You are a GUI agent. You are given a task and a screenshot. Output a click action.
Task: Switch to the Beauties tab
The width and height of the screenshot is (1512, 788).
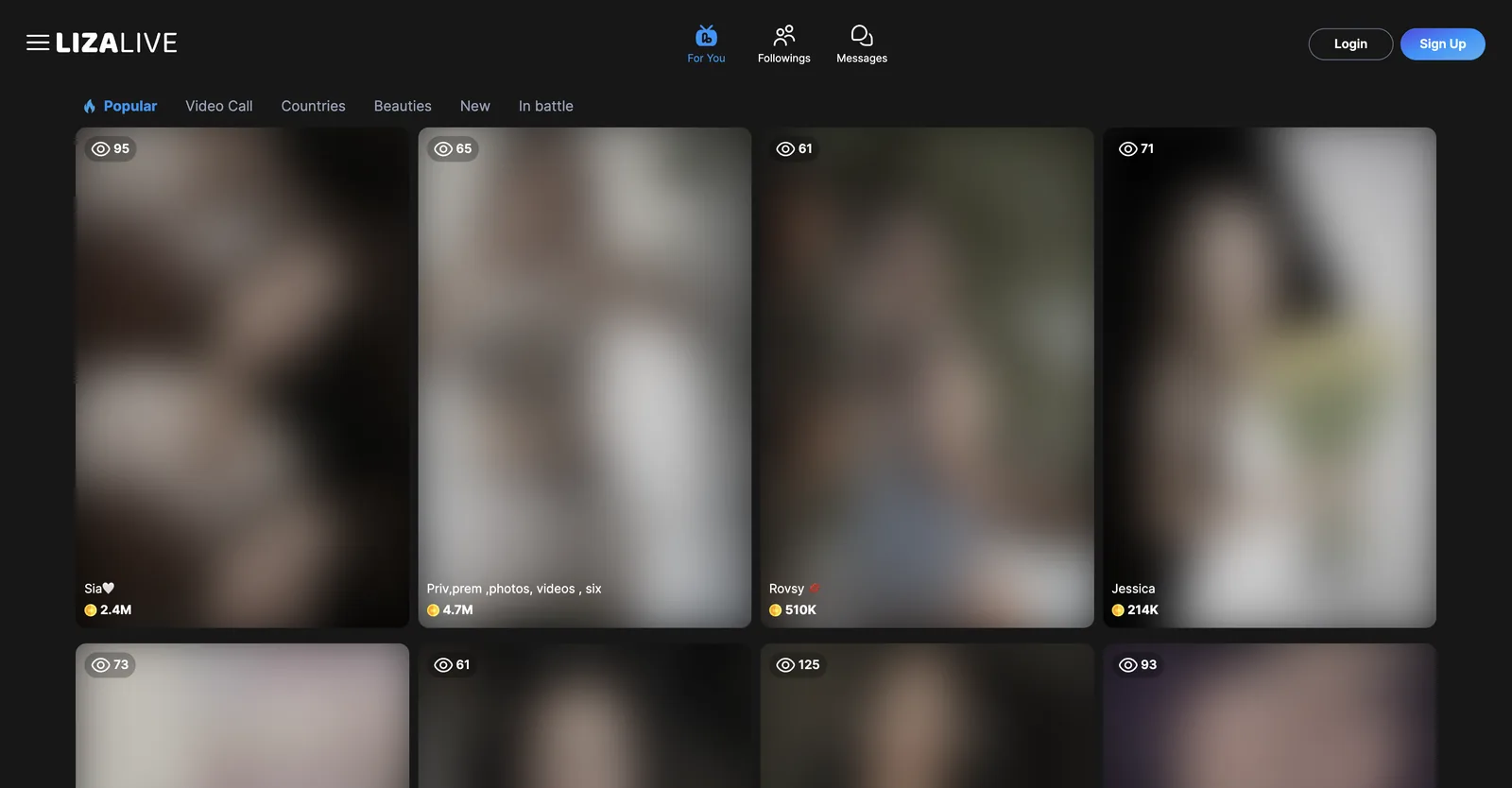coord(403,106)
